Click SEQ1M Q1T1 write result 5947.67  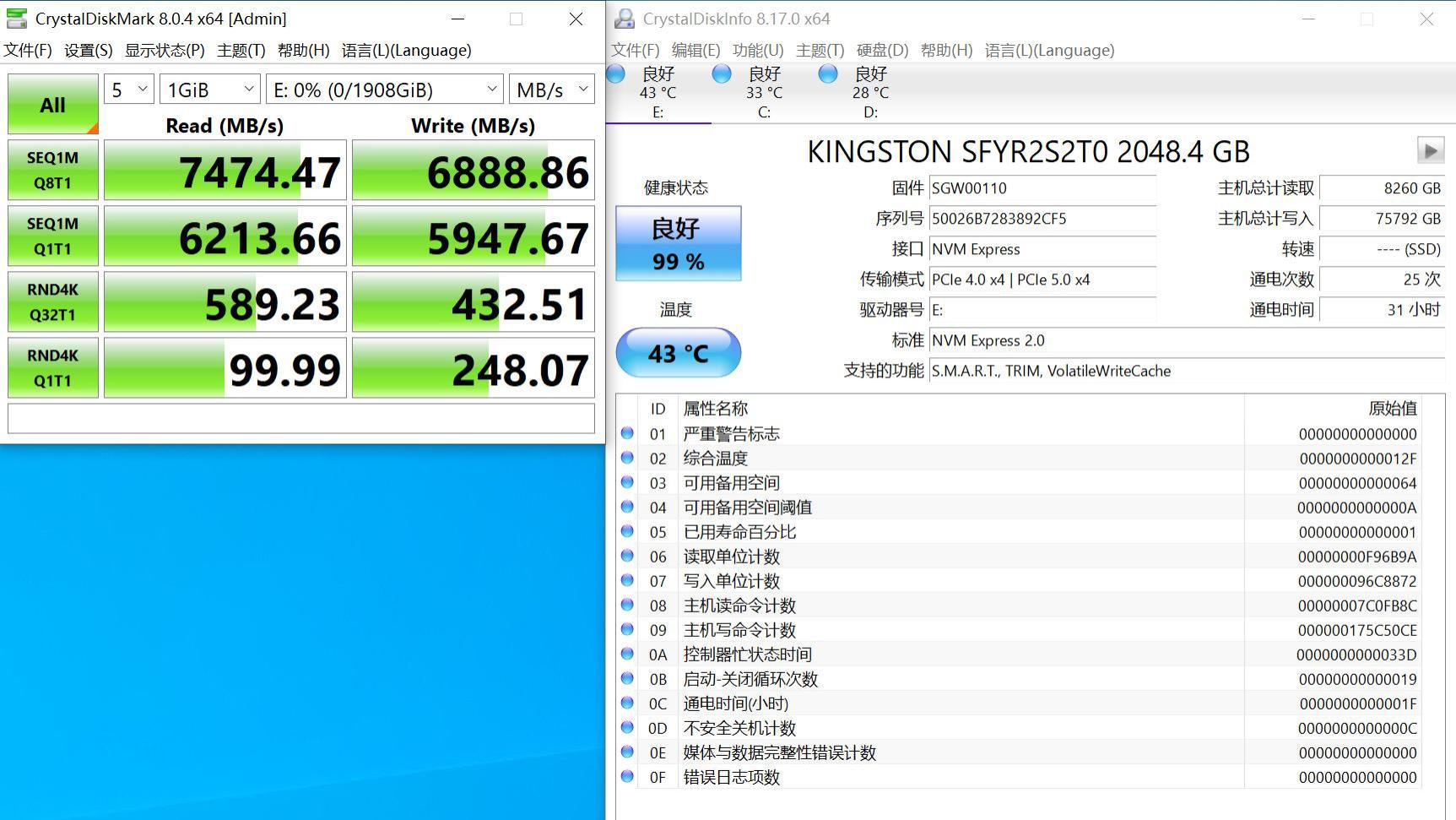coord(474,236)
